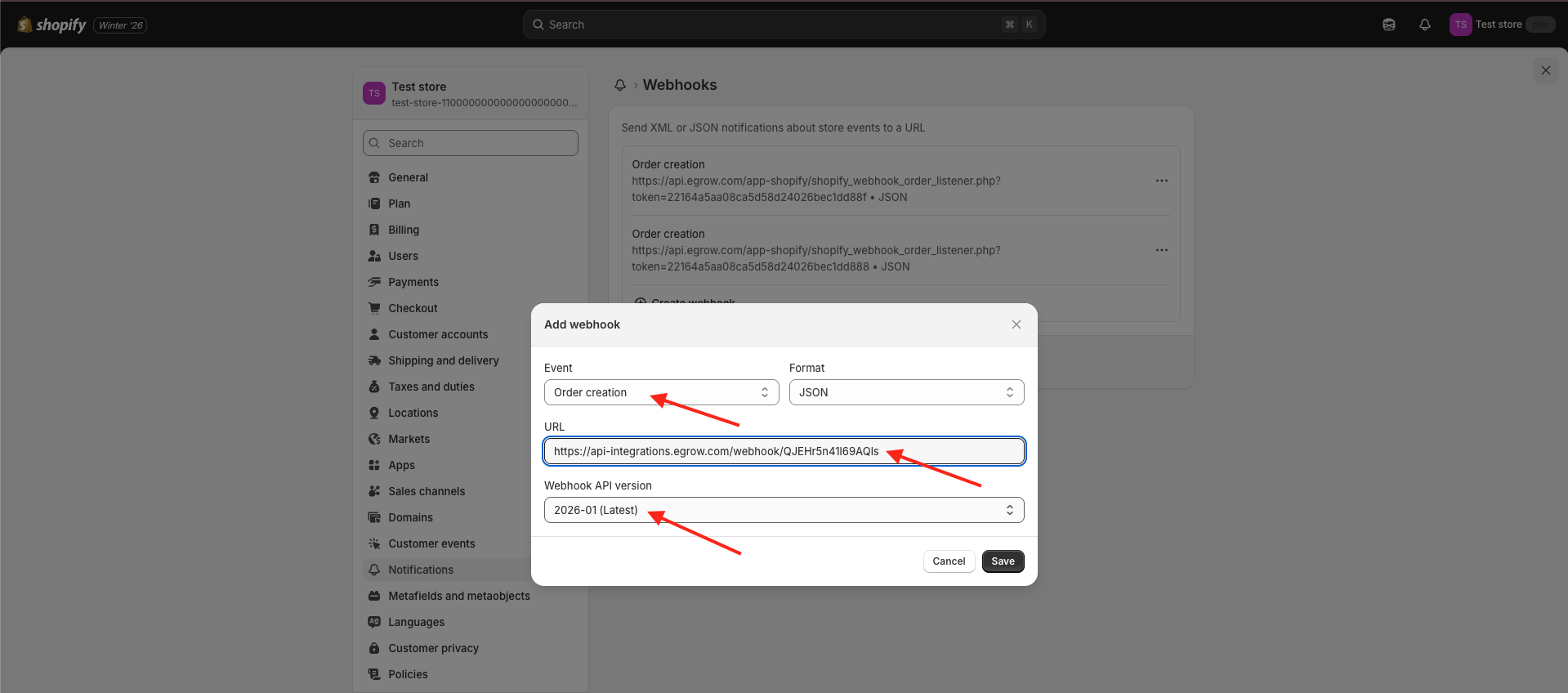Open Metafields and metaobjects settings

pos(471,596)
